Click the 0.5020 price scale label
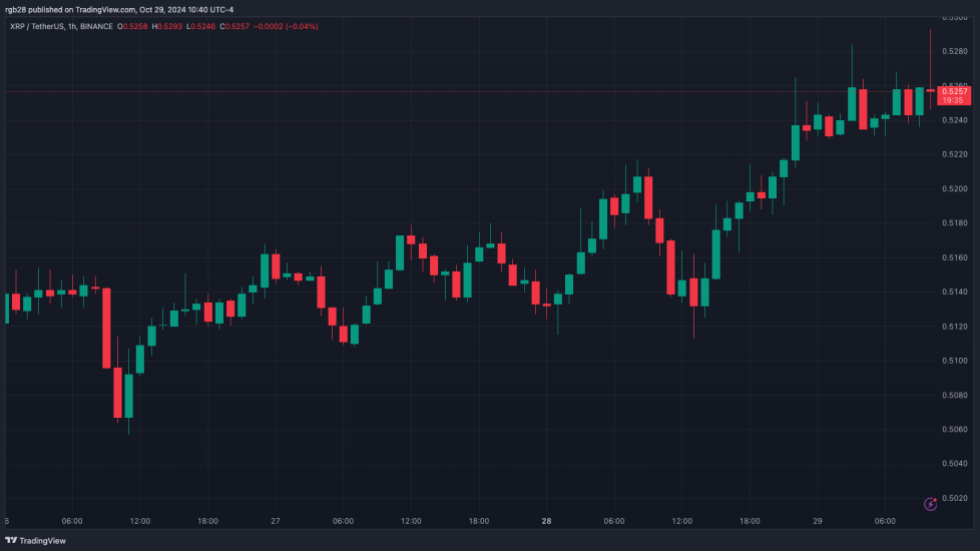980x551 pixels. 954,498
